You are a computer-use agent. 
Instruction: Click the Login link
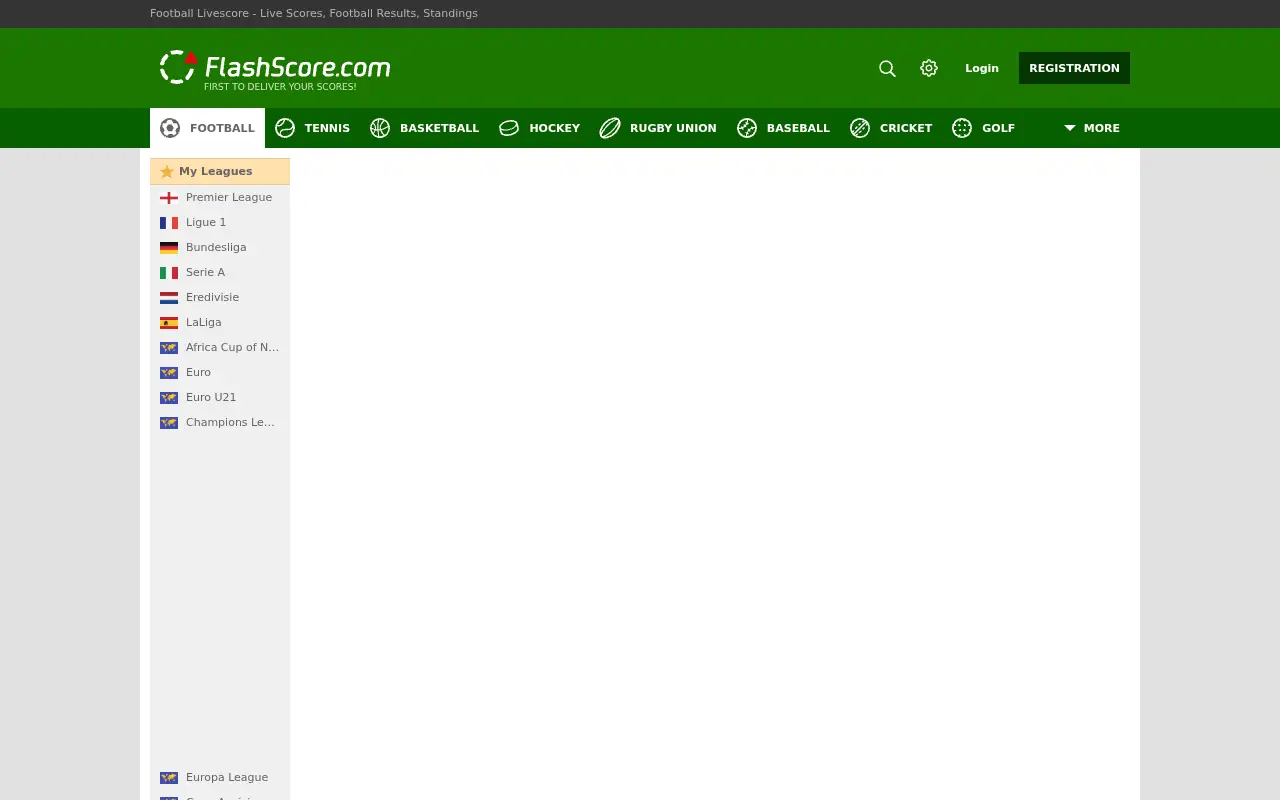tap(982, 68)
